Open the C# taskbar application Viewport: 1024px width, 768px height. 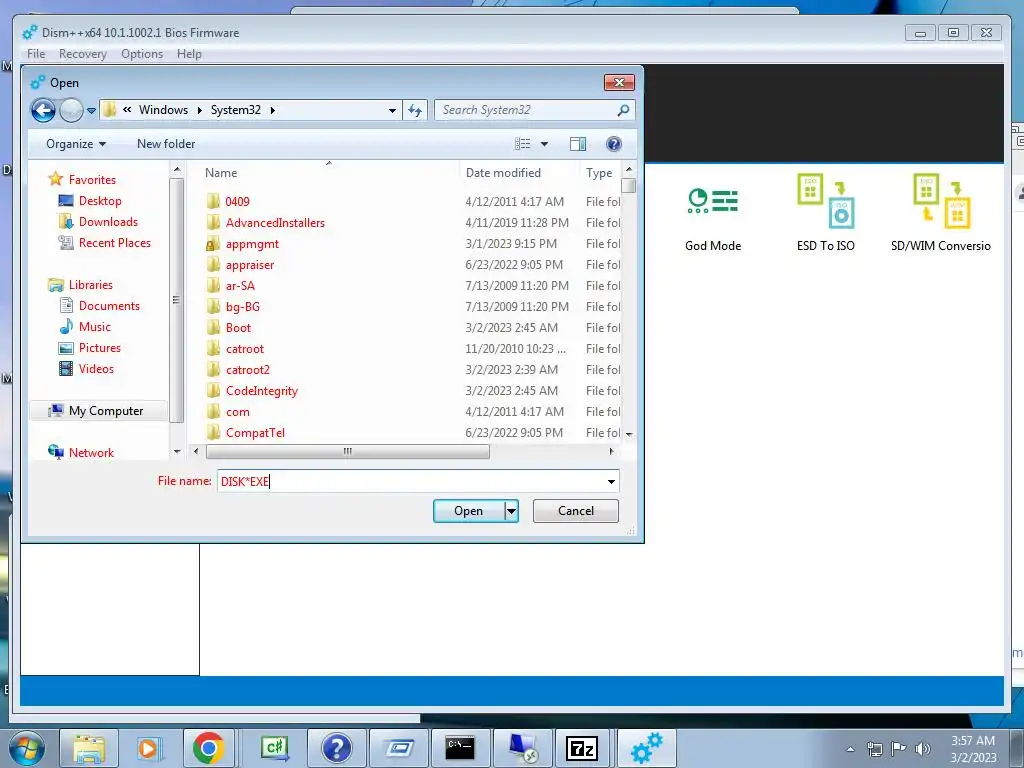click(274, 748)
